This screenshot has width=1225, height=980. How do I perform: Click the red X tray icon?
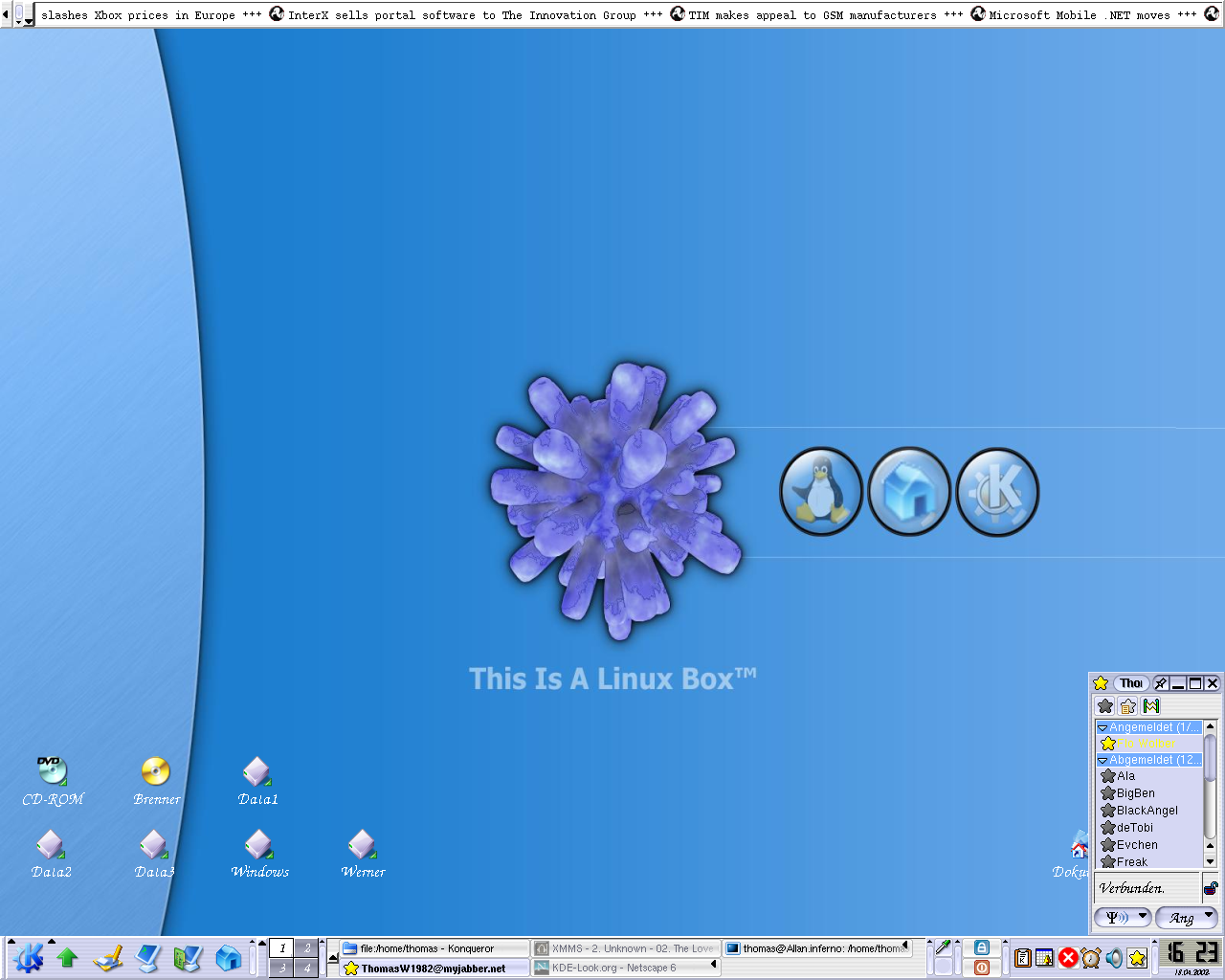(x=1068, y=958)
